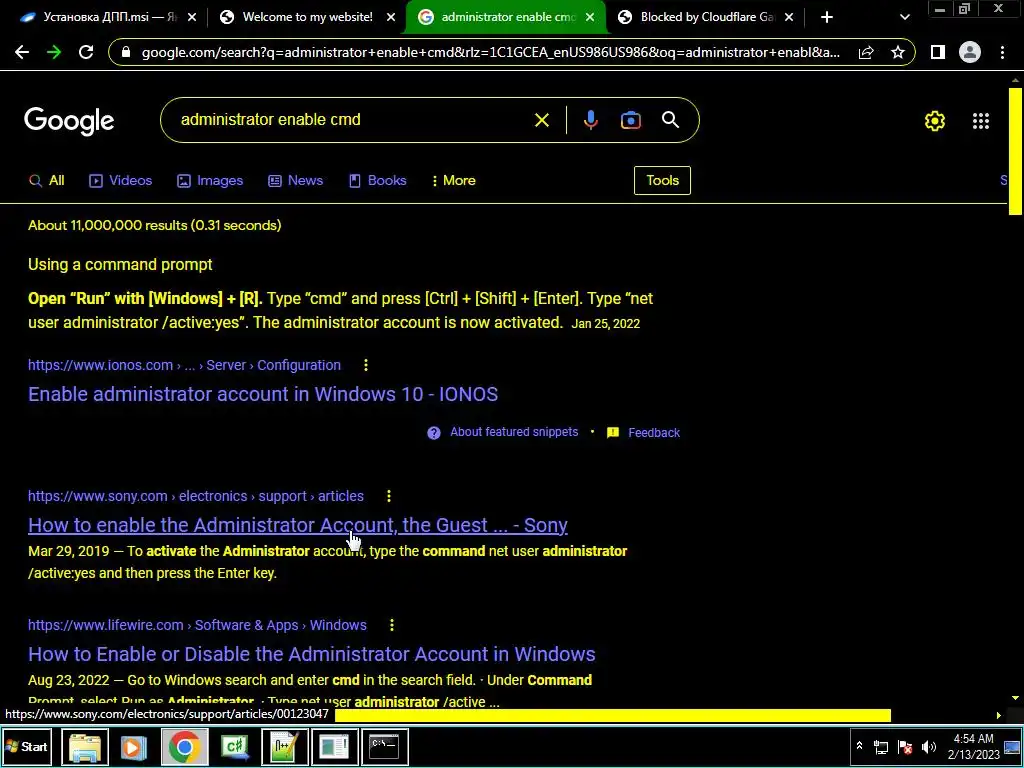Select the All results filter

46,181
